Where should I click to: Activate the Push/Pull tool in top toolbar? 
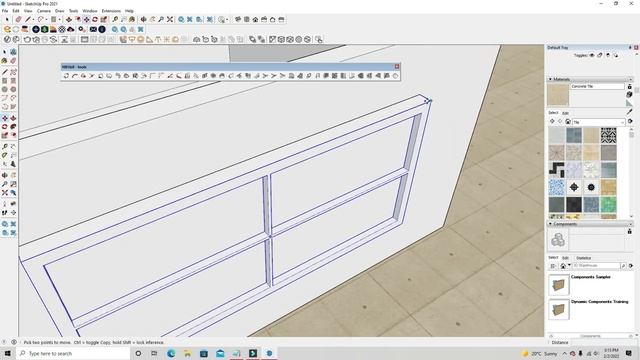69,19
